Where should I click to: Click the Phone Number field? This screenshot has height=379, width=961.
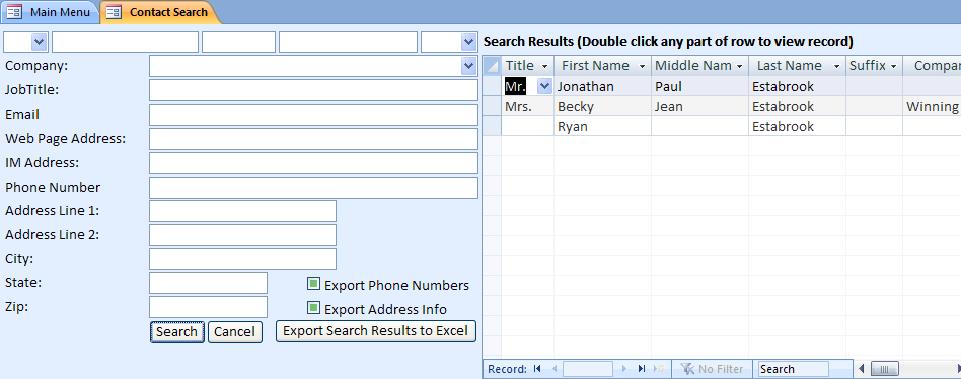coord(313,188)
